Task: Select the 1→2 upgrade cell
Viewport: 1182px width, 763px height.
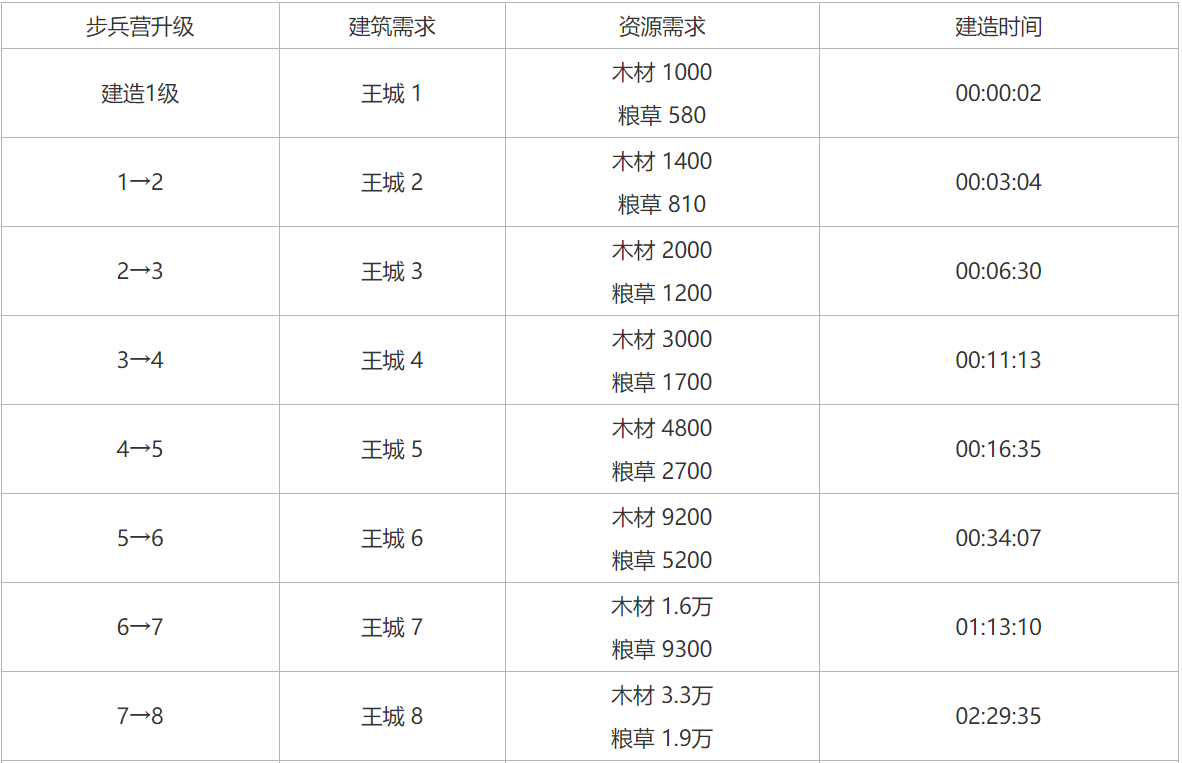Action: click(x=140, y=183)
